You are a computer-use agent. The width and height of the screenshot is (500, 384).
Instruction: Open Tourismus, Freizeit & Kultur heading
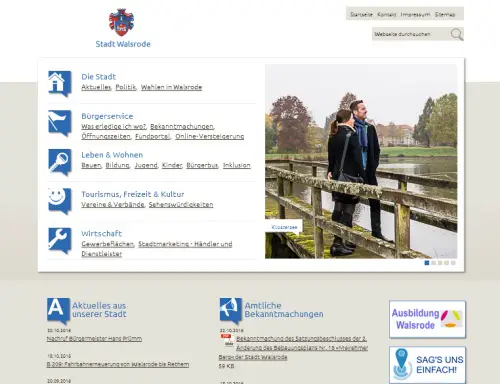pos(133,194)
